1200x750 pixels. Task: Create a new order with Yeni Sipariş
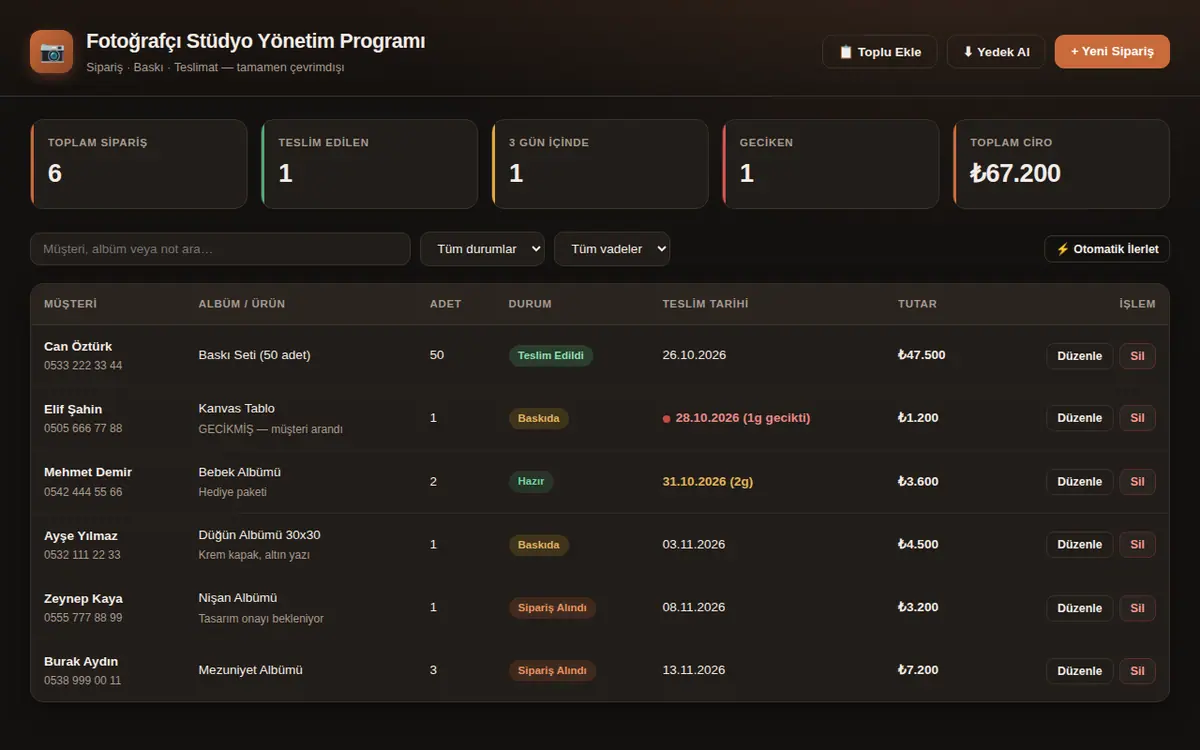(1112, 52)
